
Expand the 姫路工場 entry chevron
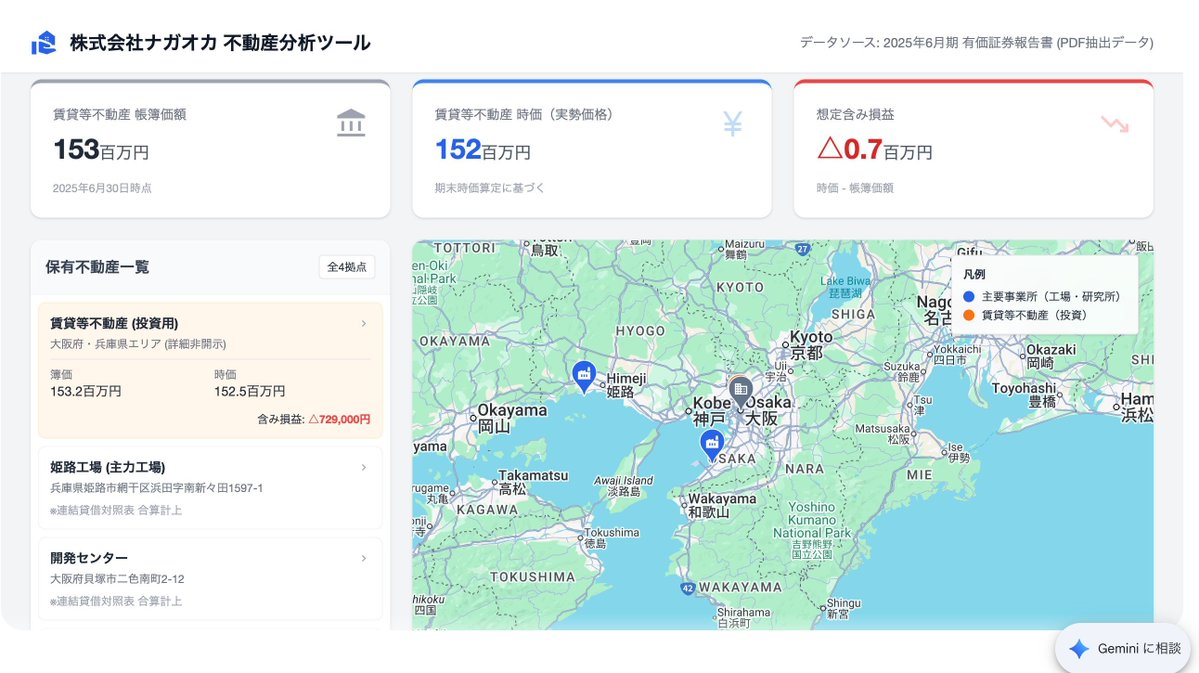pyautogui.click(x=365, y=467)
